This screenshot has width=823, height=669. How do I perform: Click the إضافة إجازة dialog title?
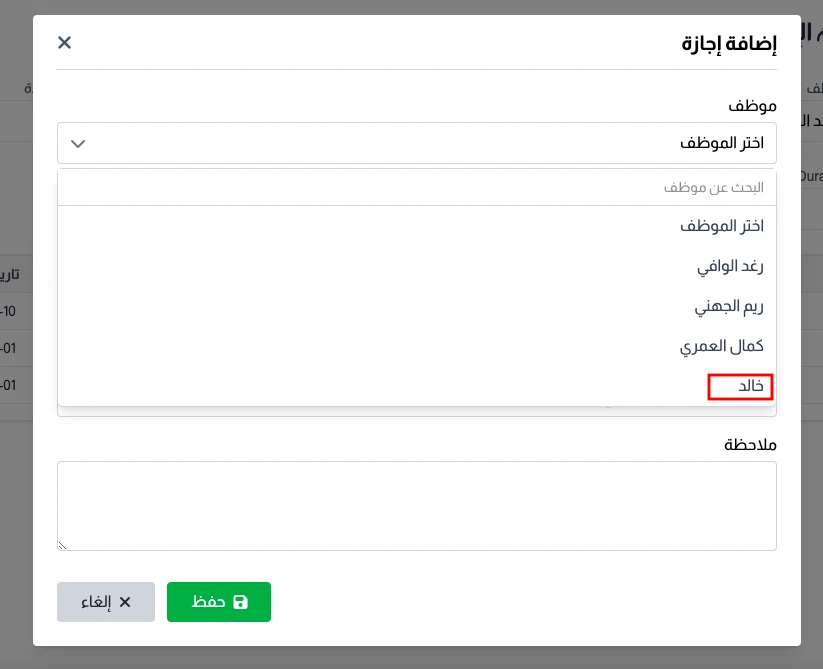pos(729,43)
